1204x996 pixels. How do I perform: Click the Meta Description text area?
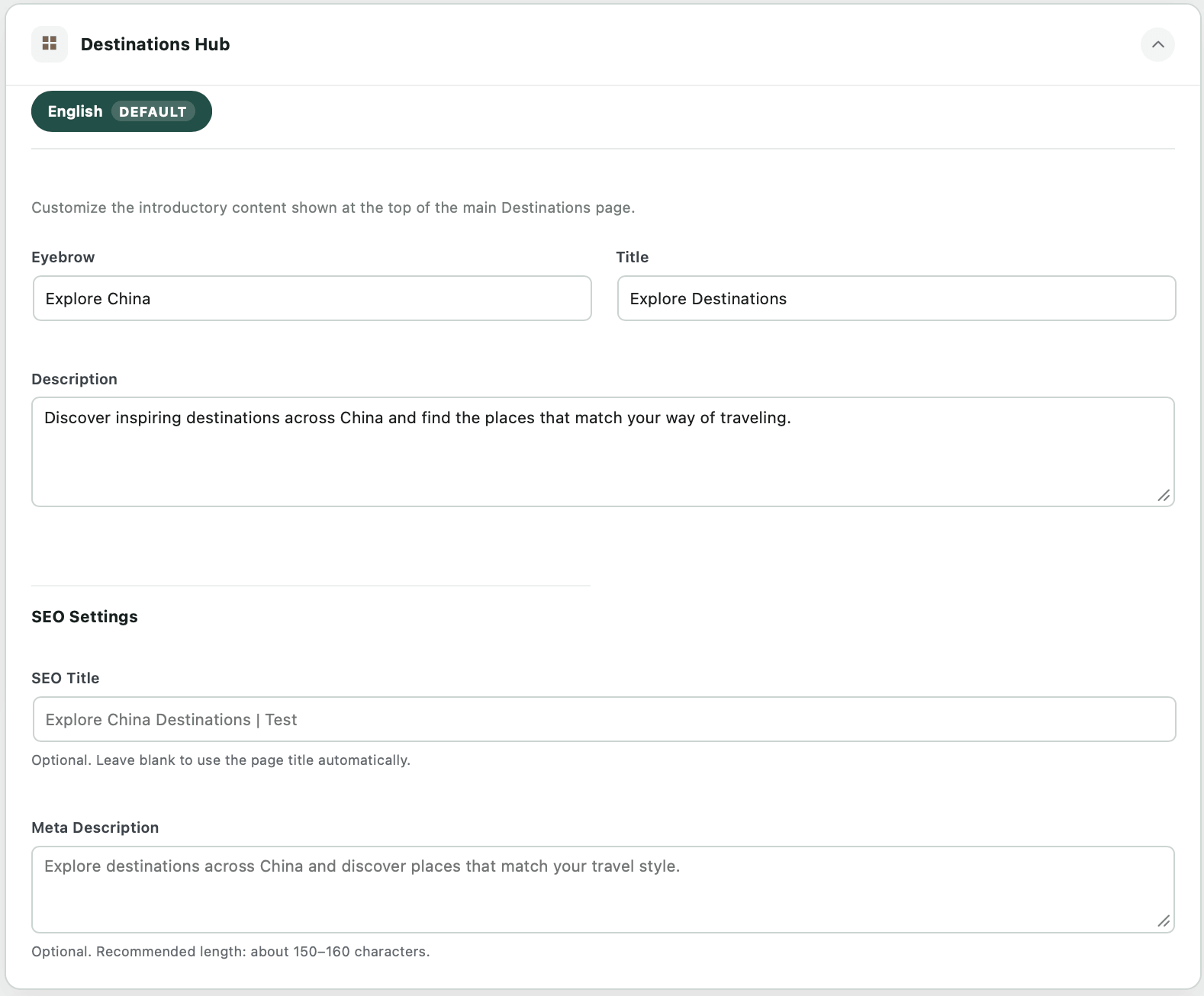click(603, 889)
